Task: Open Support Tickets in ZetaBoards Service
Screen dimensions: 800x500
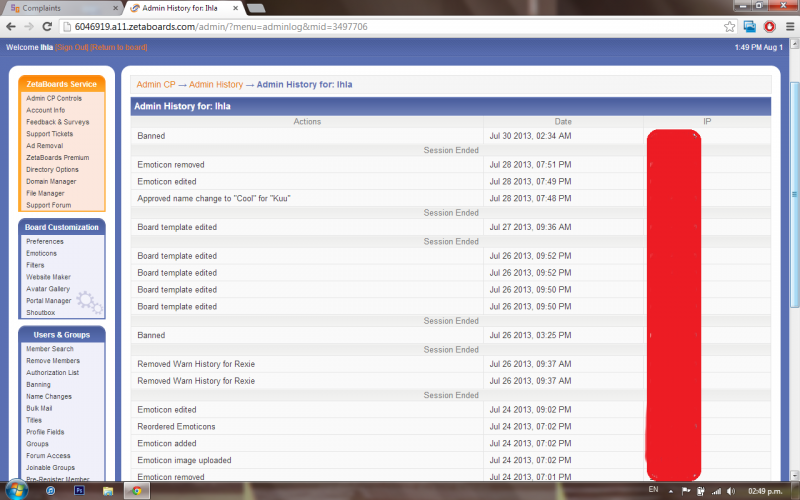Action: (49, 134)
